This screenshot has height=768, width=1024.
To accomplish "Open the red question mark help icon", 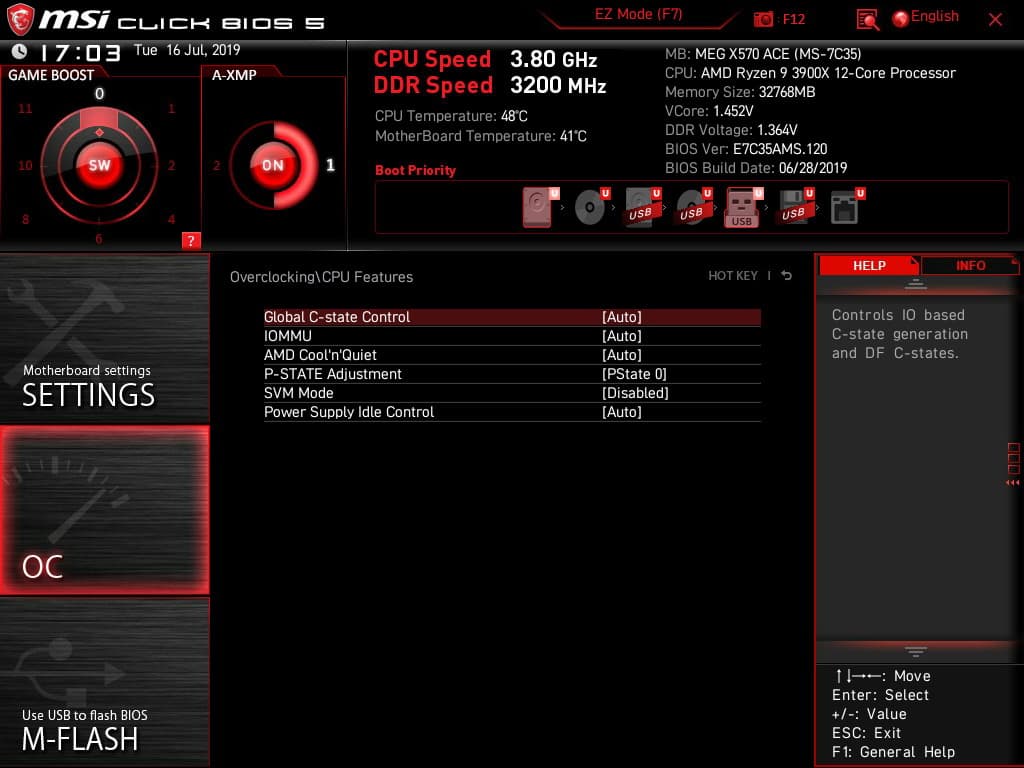I will click(191, 240).
